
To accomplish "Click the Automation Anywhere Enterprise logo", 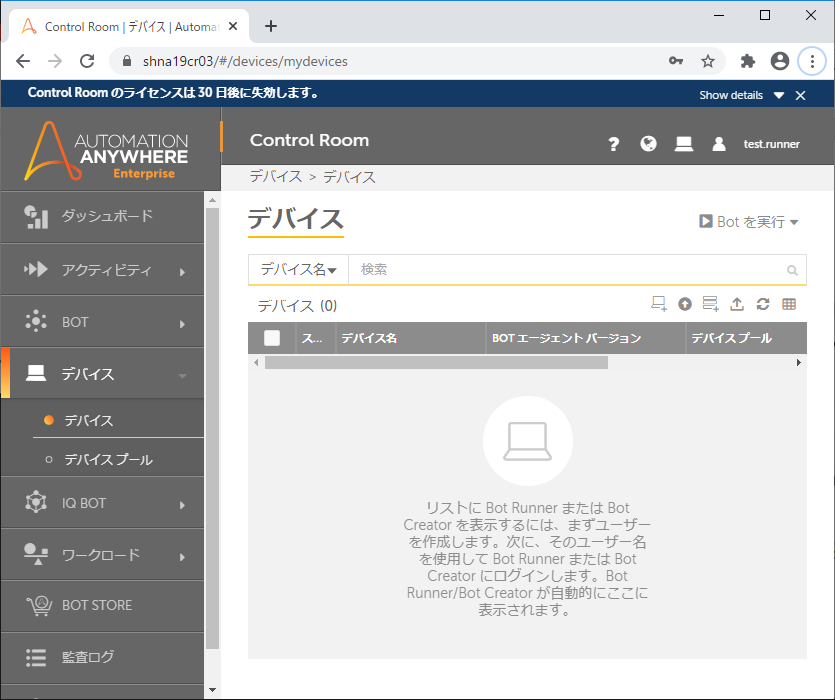I will click(x=106, y=150).
